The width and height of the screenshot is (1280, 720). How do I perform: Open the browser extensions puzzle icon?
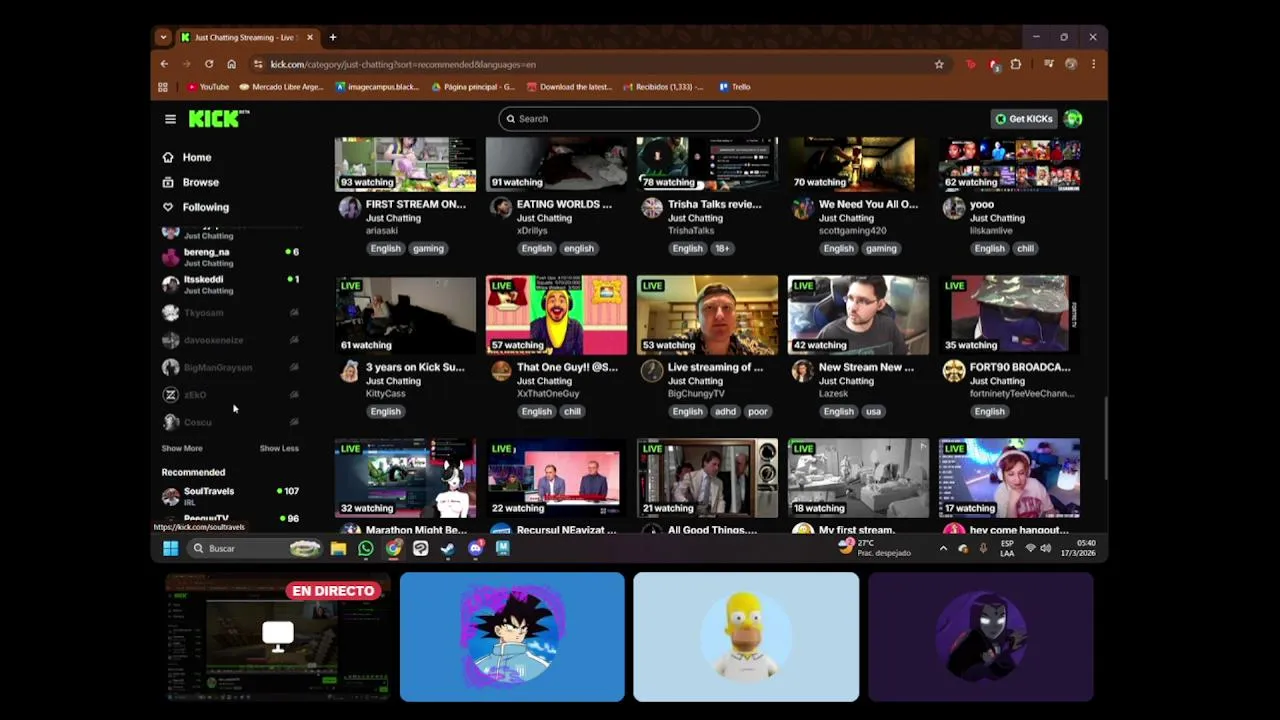tap(1016, 64)
